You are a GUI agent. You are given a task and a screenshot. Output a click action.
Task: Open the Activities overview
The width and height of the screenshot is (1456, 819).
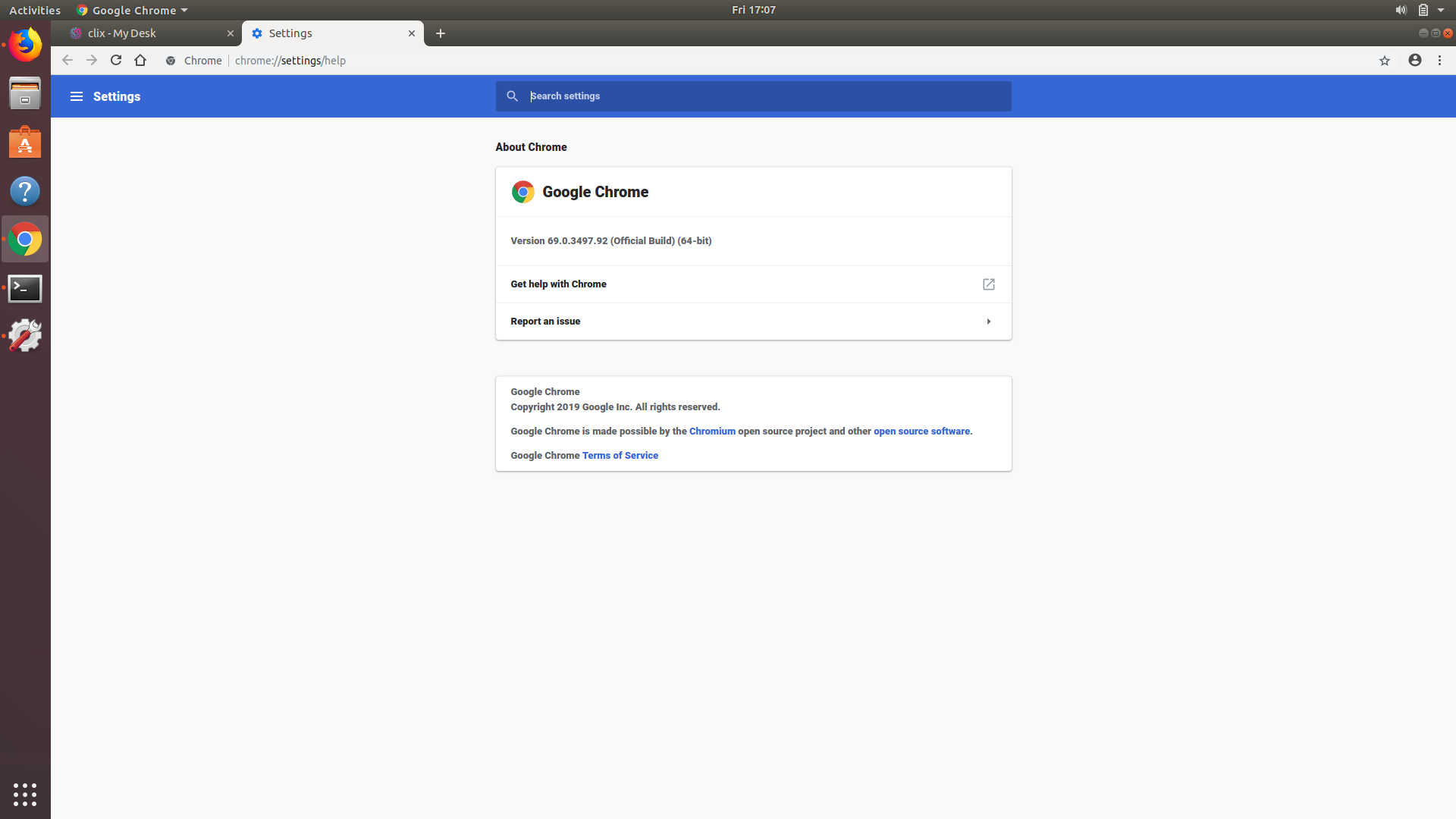[x=35, y=10]
